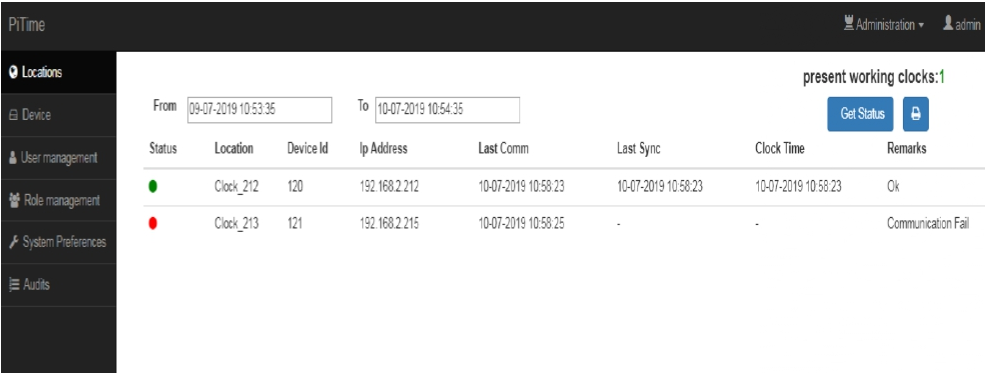The height and width of the screenshot is (374, 985).
Task: Click the User management person icon
Action: click(x=13, y=158)
